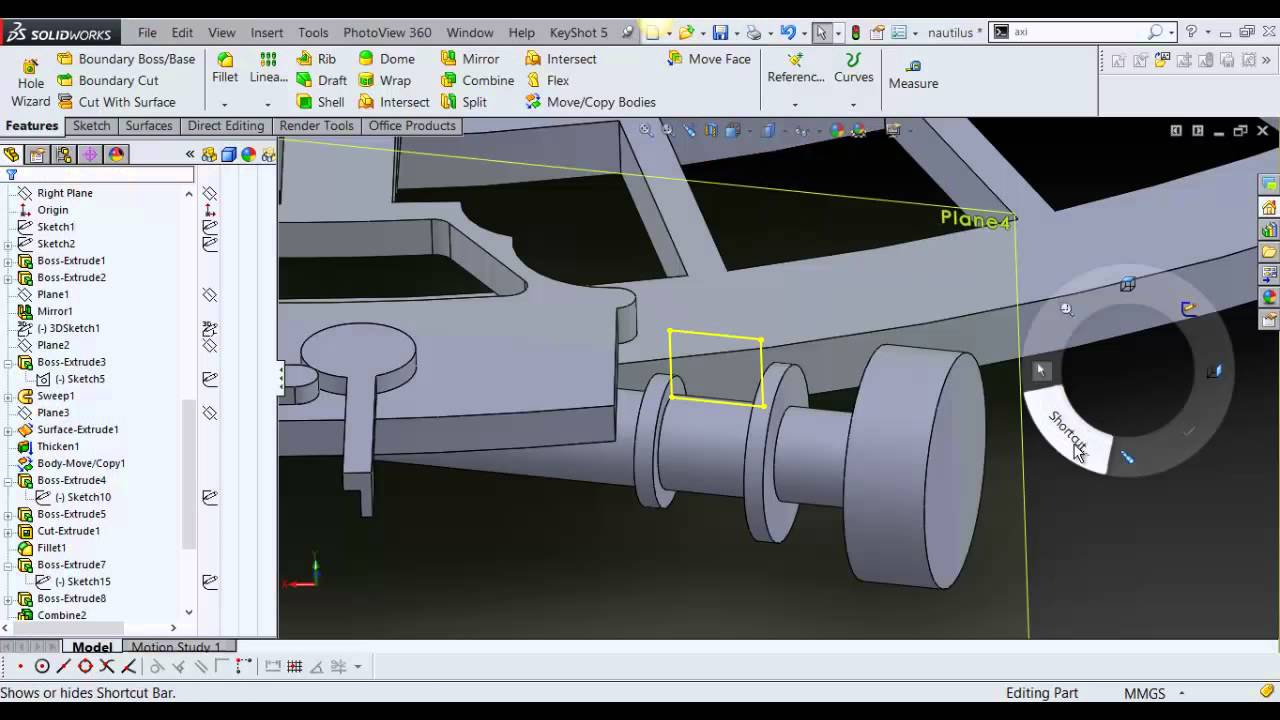Collapse the display pane with double chevron
This screenshot has width=1280, height=720.
tap(190, 154)
